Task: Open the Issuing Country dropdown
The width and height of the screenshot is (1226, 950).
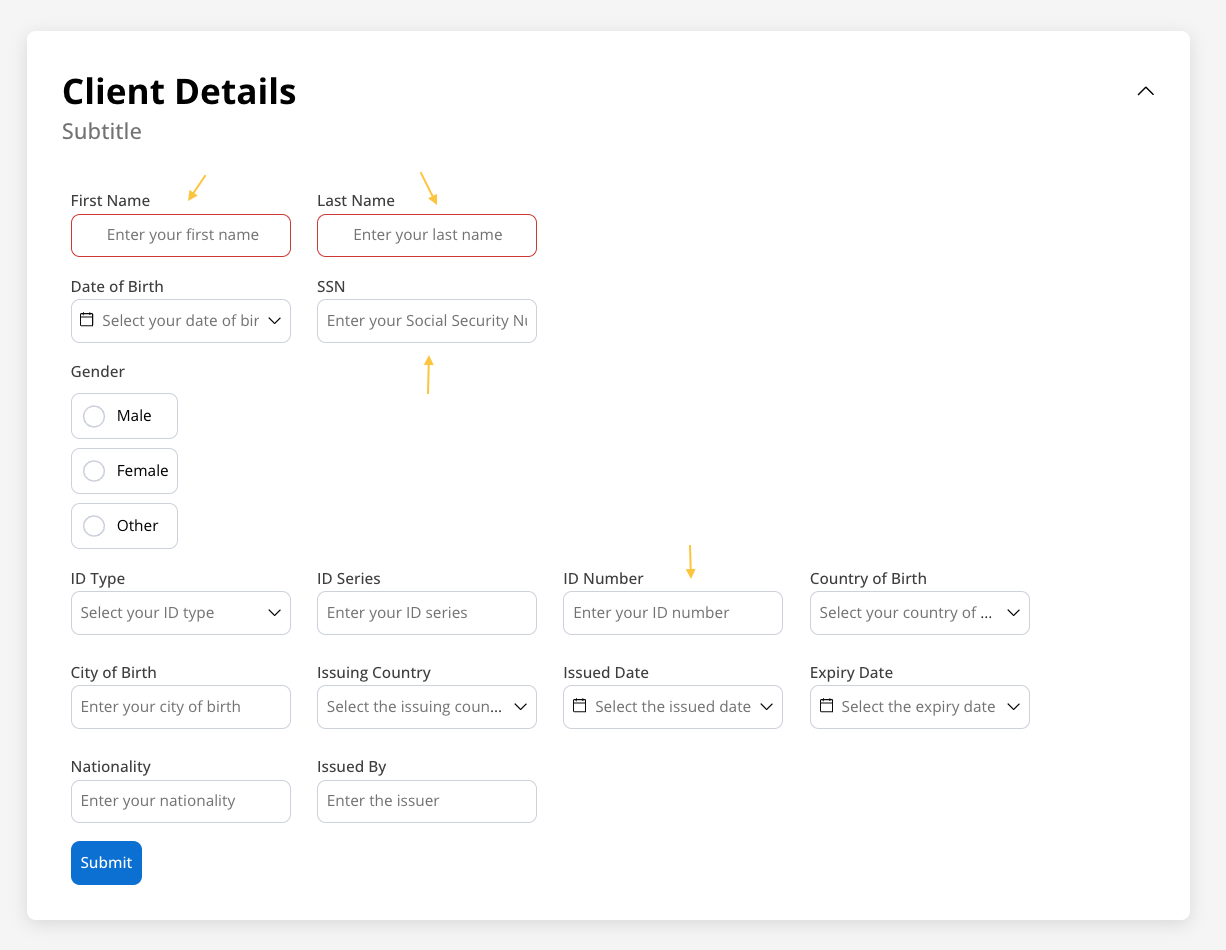Action: click(x=427, y=707)
